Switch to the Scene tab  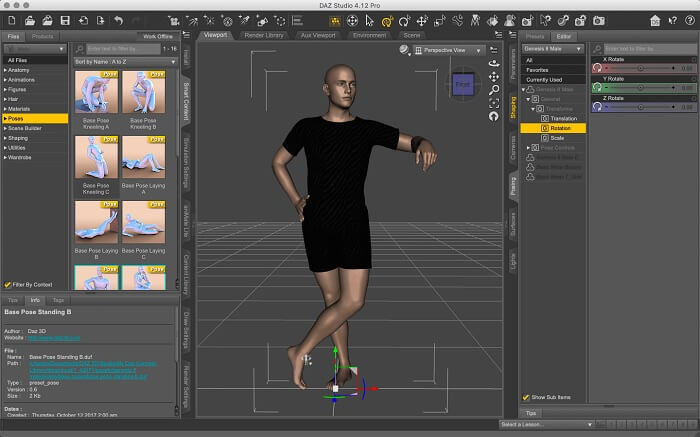click(x=412, y=35)
